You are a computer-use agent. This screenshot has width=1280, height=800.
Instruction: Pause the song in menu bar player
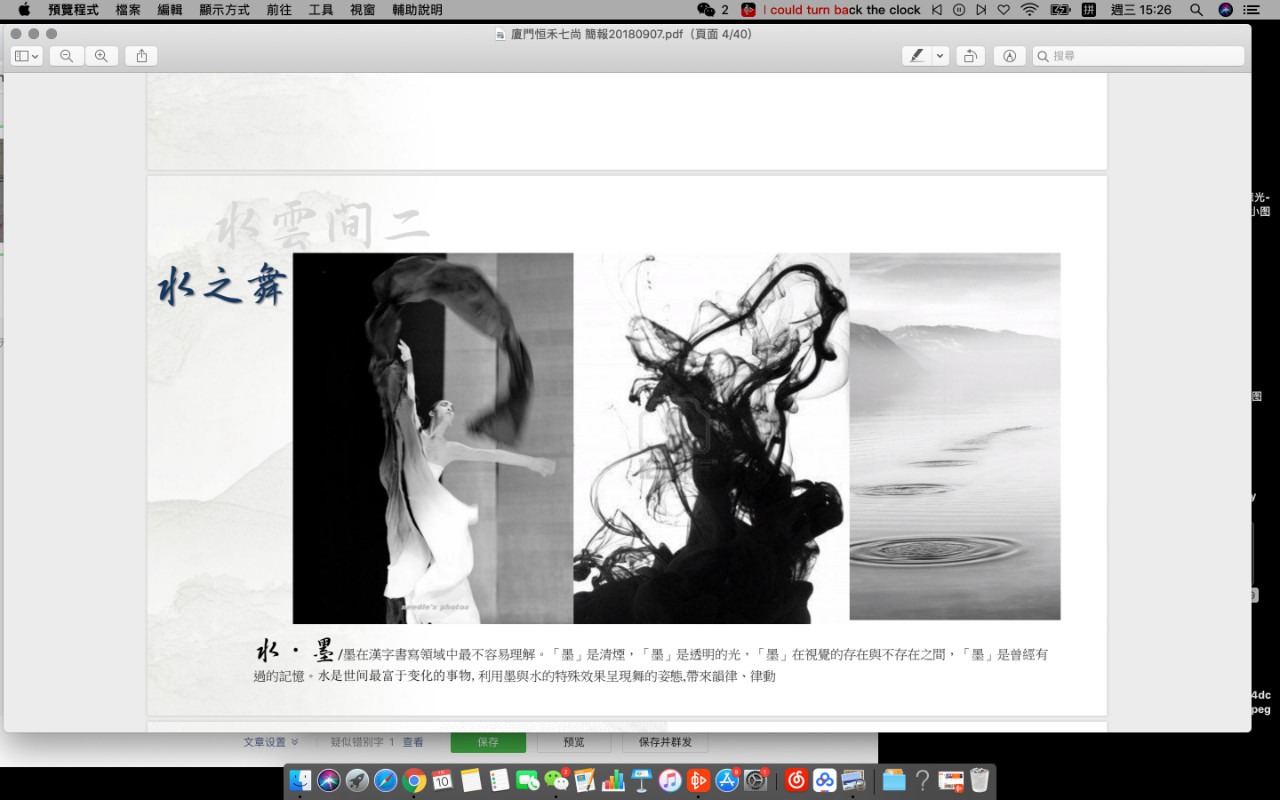tap(959, 10)
